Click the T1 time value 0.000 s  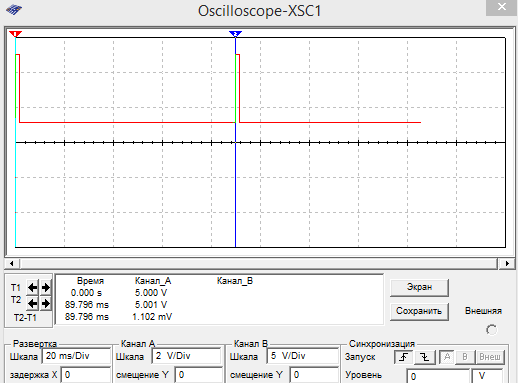[86, 293]
